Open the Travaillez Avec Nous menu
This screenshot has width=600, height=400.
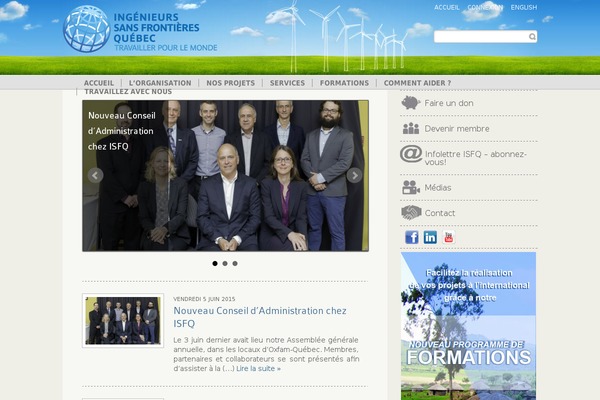coord(128,91)
